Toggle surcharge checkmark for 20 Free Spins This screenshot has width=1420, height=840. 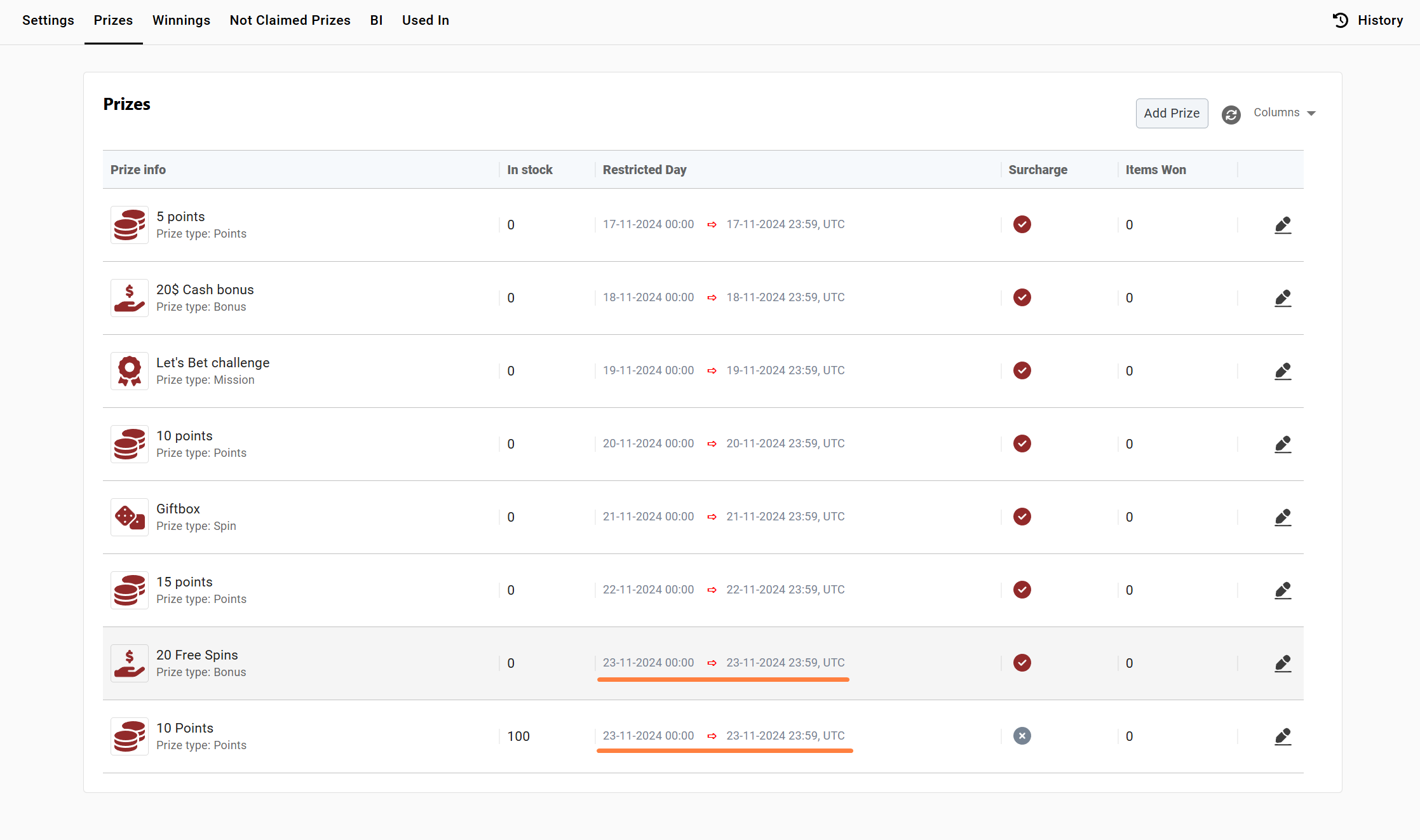coord(1022,663)
